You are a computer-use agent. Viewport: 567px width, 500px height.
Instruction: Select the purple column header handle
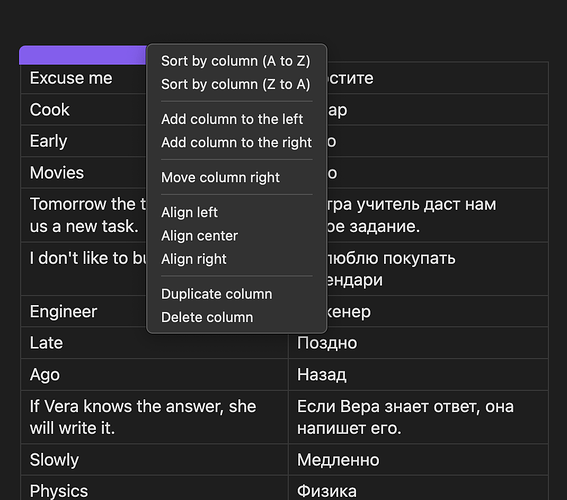click(x=83, y=55)
